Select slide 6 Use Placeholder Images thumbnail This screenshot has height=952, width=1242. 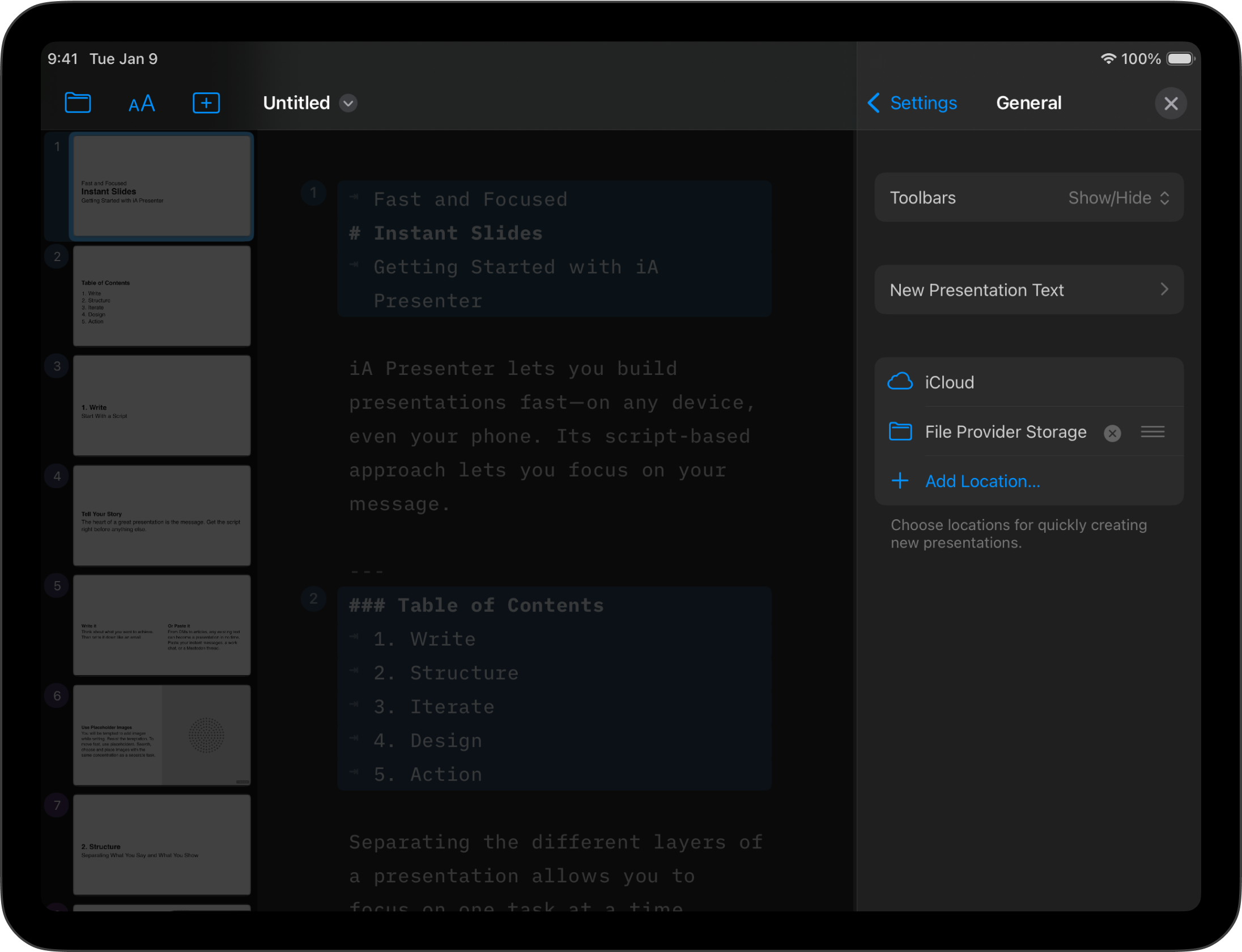161,735
